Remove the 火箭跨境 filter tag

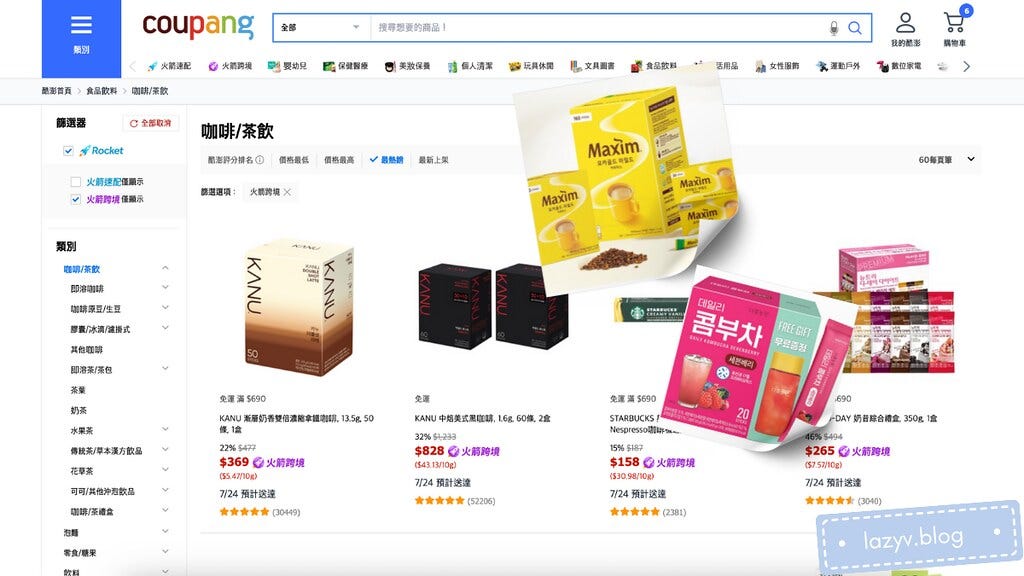pyautogui.click(x=287, y=192)
